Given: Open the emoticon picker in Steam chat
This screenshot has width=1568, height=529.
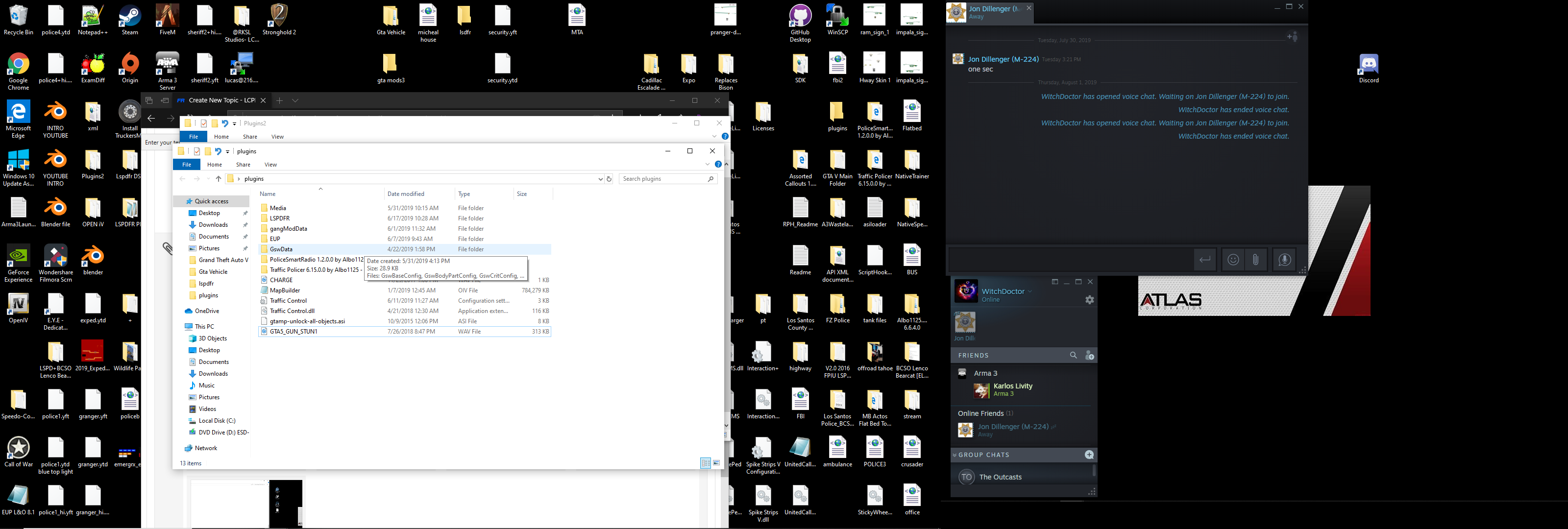Looking at the screenshot, I should [1233, 260].
